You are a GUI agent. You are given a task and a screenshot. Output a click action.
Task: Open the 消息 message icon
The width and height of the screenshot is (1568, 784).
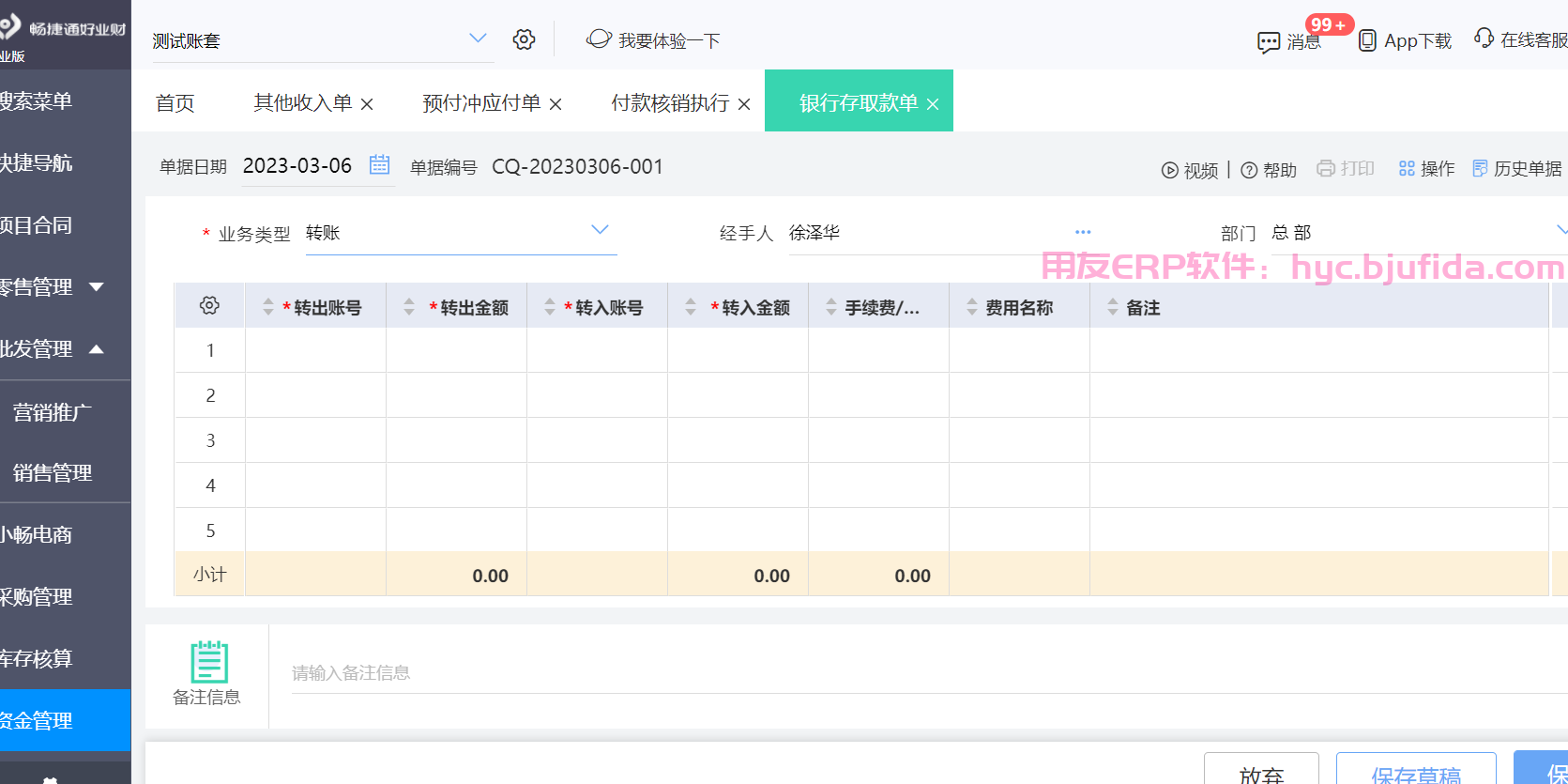tap(1269, 42)
